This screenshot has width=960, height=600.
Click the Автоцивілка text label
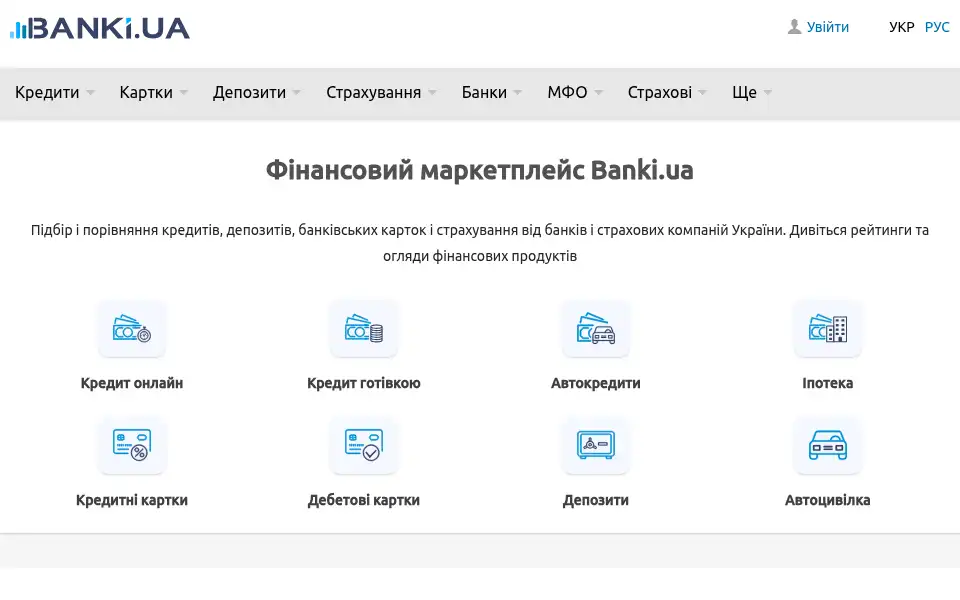click(x=828, y=500)
